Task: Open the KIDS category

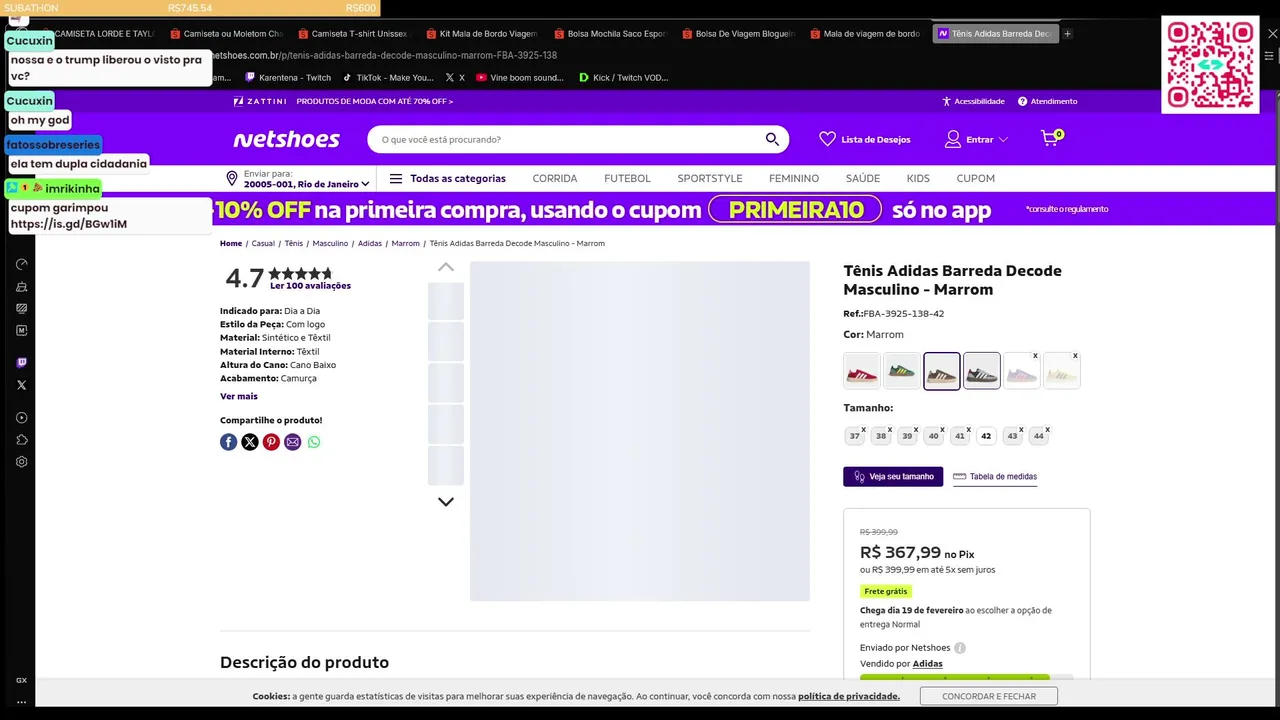Action: (x=918, y=179)
